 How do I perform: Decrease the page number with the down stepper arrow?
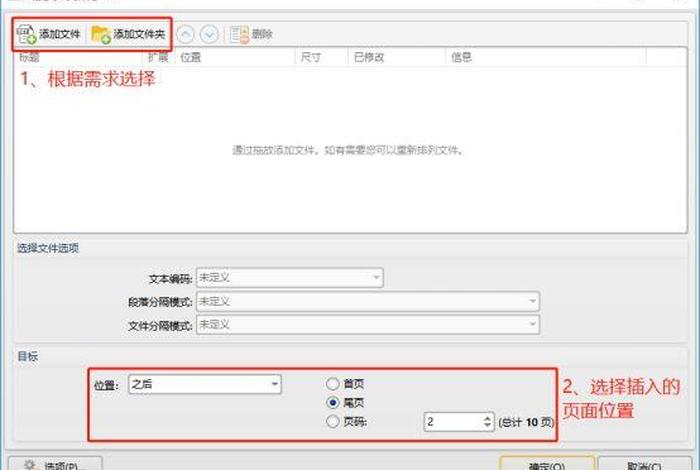488,426
